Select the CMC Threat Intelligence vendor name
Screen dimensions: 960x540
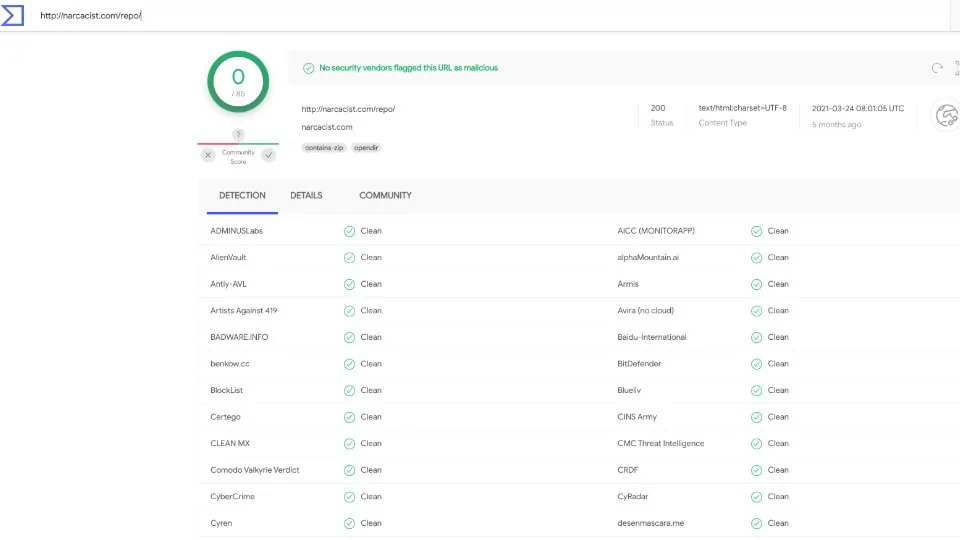click(661, 443)
